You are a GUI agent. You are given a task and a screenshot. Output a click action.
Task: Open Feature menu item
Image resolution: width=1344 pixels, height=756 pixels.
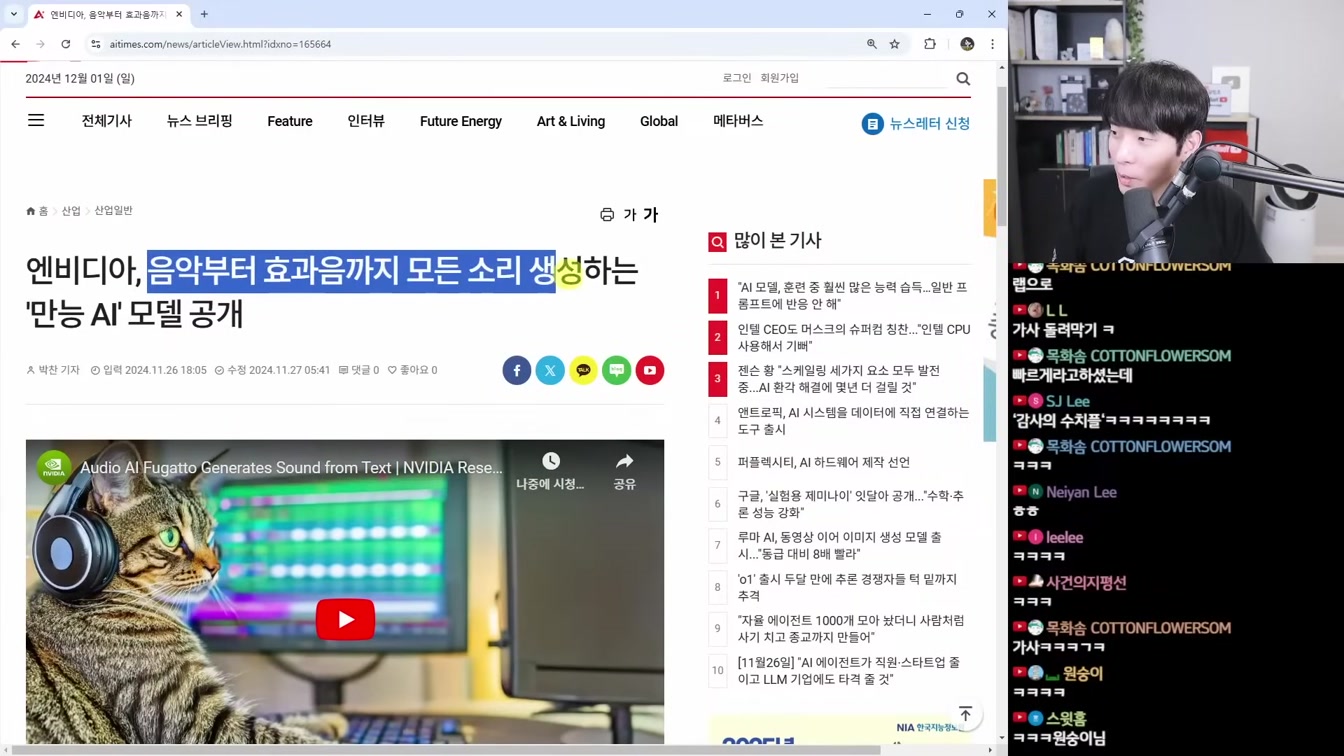[x=290, y=121]
